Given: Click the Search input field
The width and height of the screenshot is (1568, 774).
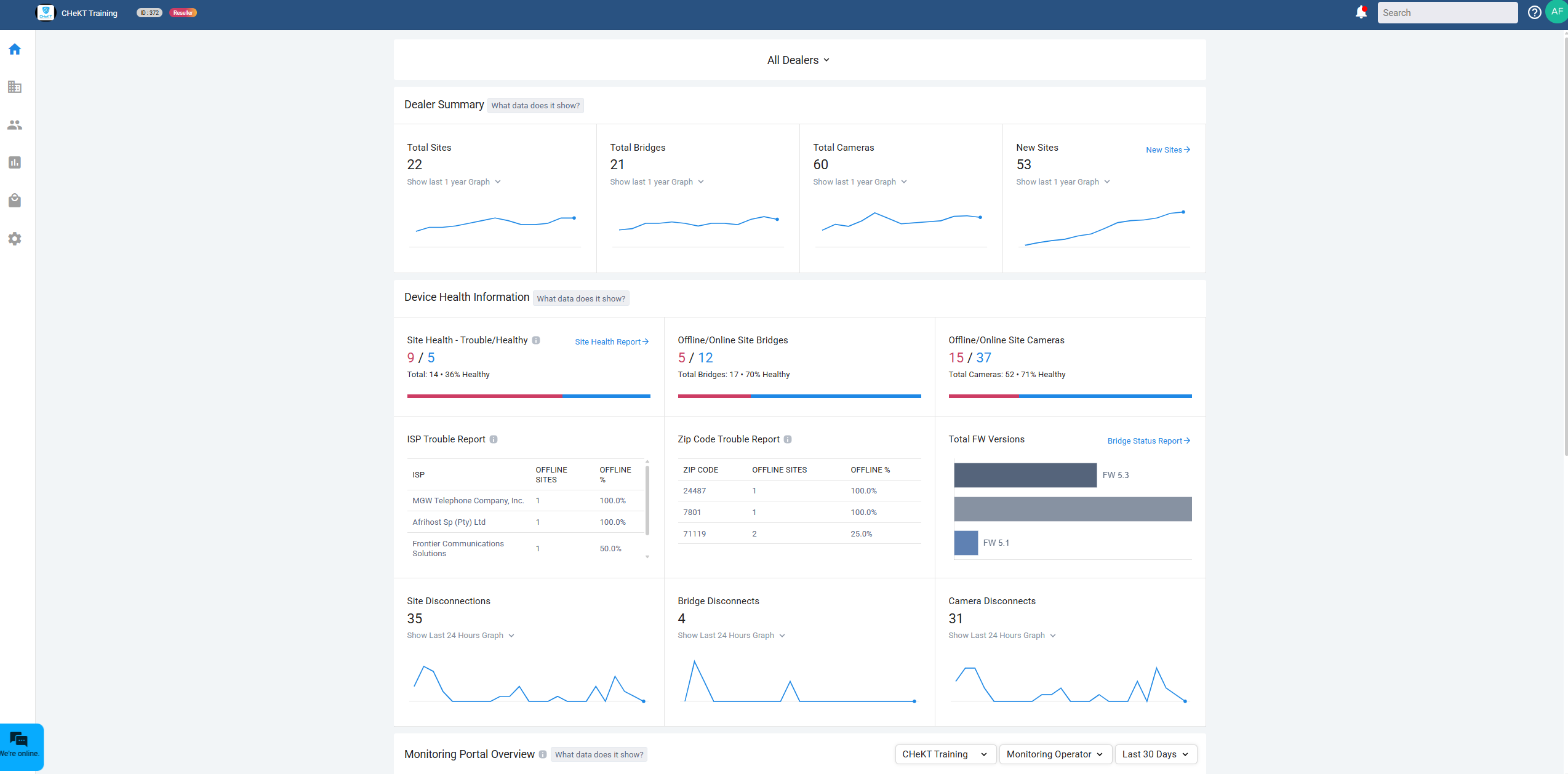Looking at the screenshot, I should 1447,13.
